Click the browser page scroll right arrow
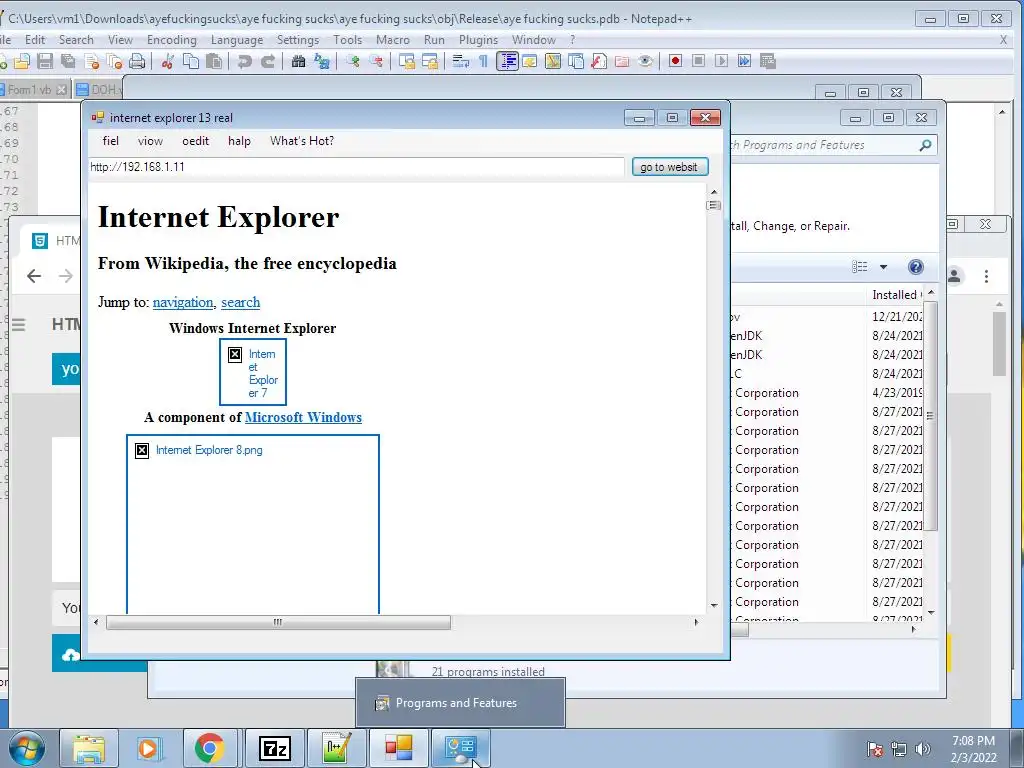Viewport: 1024px width, 768px height. click(x=696, y=622)
